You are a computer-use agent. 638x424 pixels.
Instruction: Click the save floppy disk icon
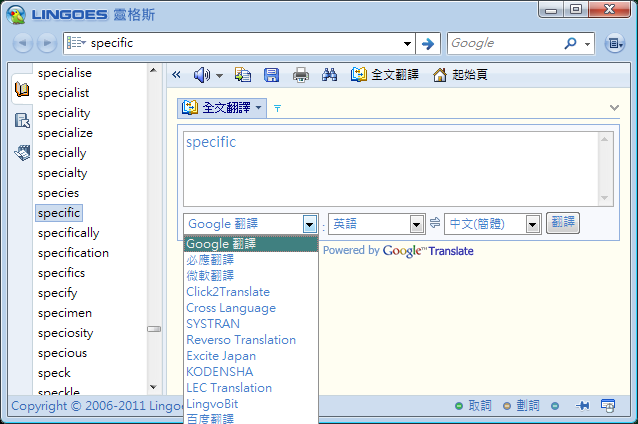point(271,75)
